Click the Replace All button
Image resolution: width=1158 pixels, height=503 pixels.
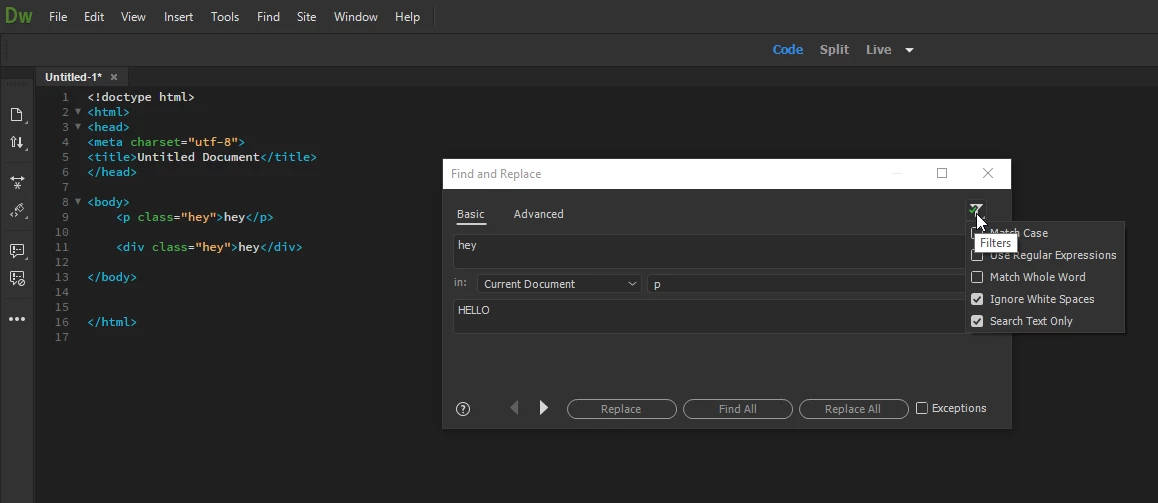point(853,408)
